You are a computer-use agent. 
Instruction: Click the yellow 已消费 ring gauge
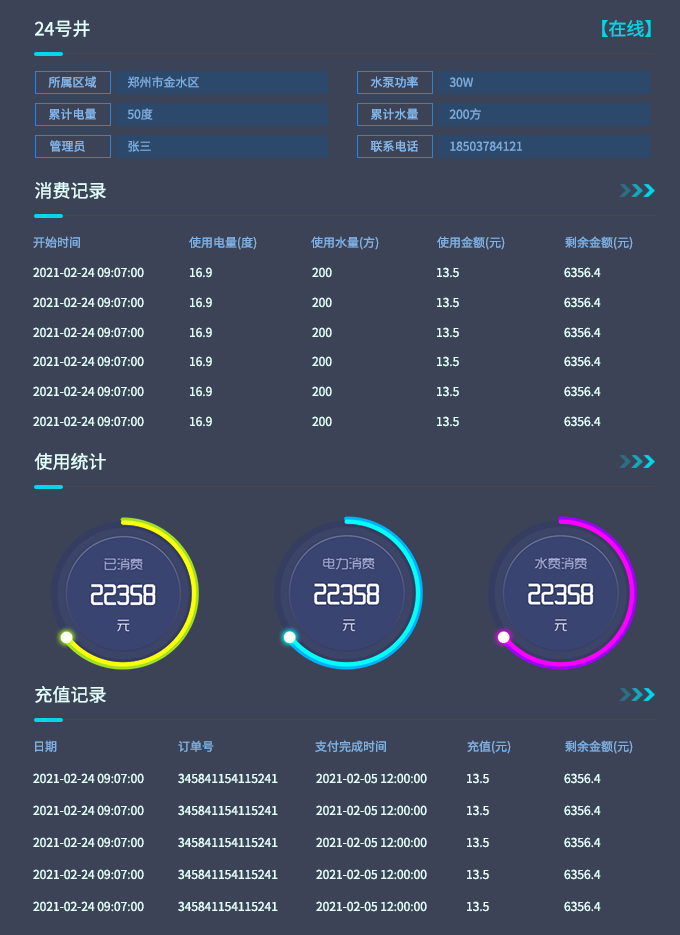point(124,593)
